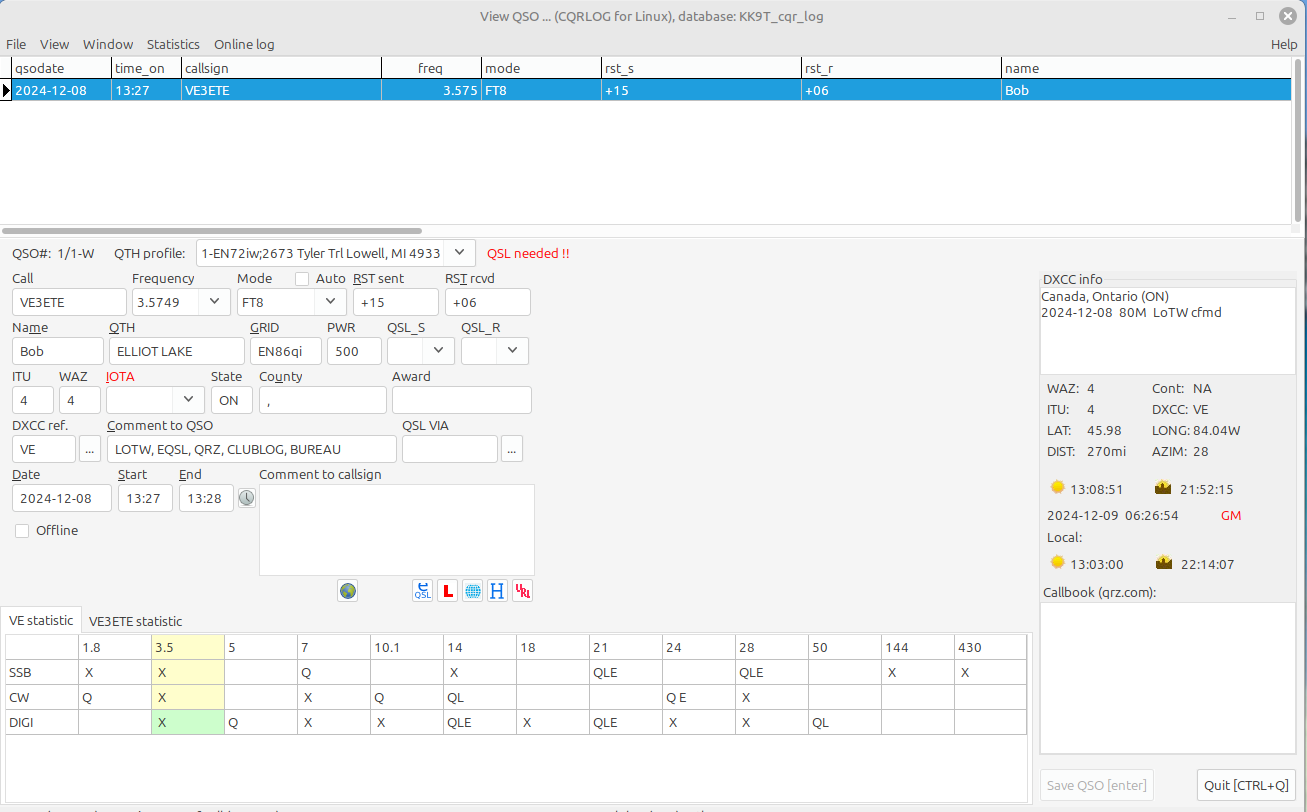Click the County input field
This screenshot has height=812, width=1307.
(323, 400)
